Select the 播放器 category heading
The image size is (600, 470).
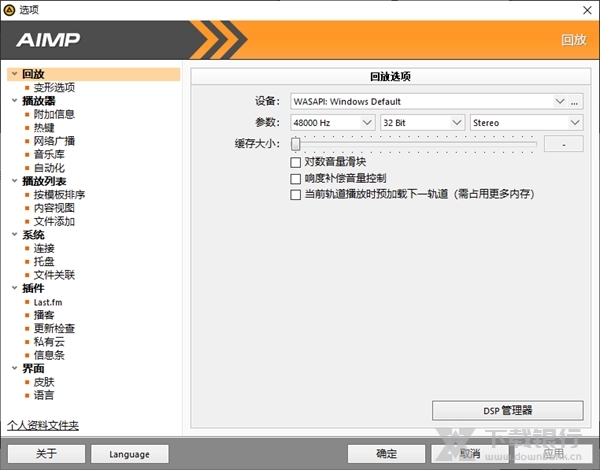[39, 101]
